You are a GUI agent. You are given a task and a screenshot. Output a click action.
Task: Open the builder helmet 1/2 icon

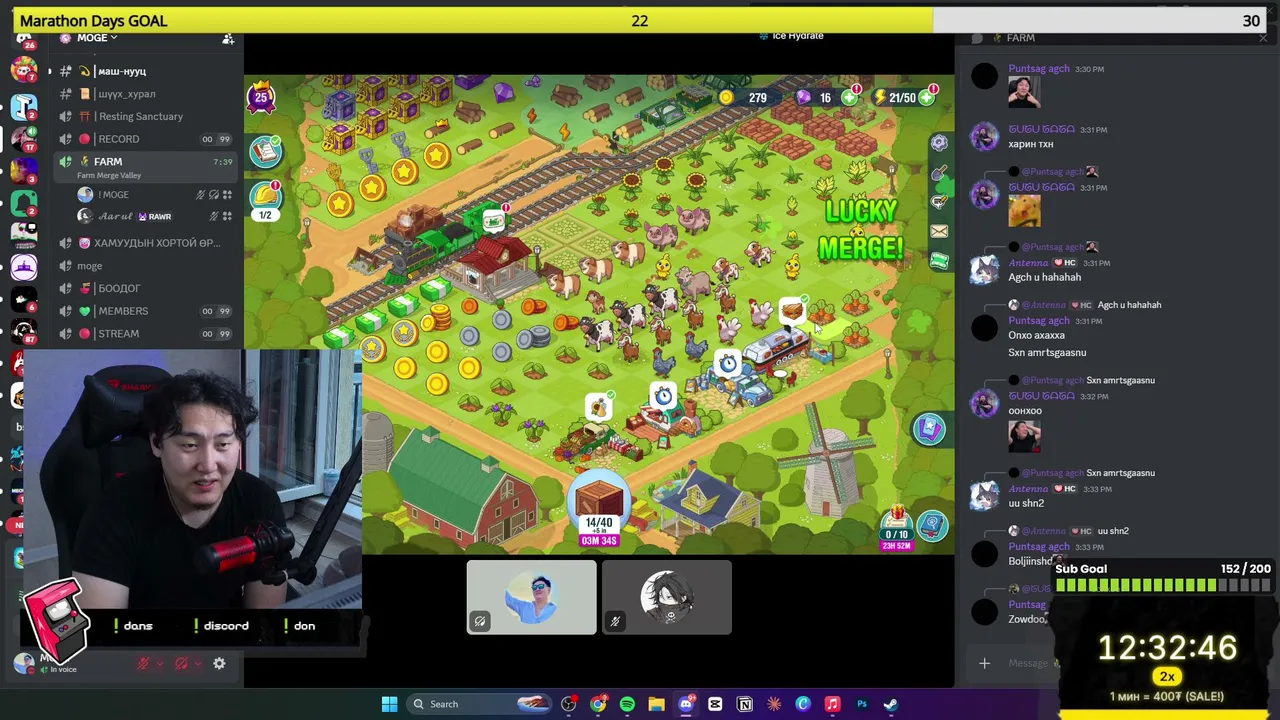tap(266, 198)
